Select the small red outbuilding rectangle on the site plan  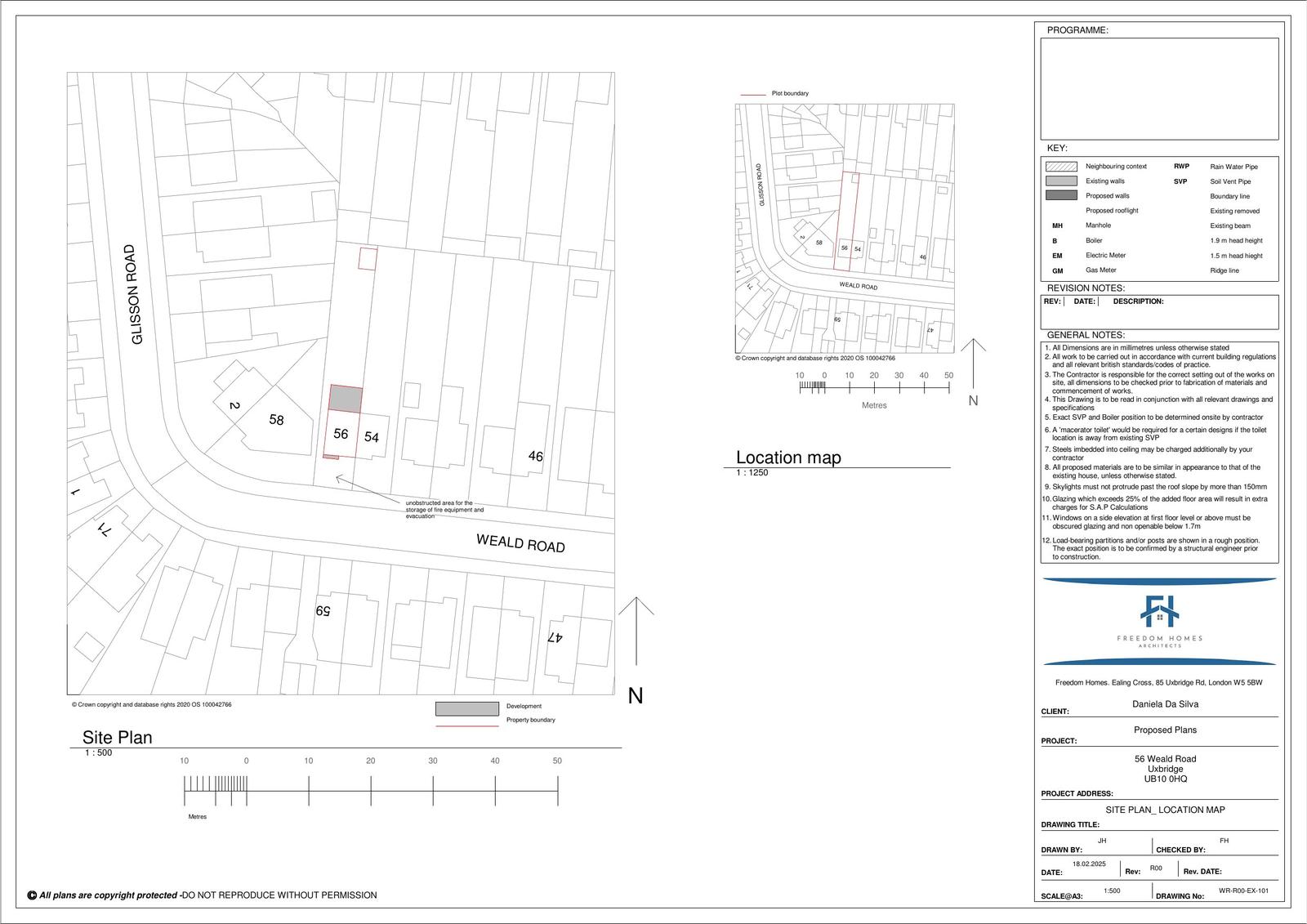click(x=368, y=258)
